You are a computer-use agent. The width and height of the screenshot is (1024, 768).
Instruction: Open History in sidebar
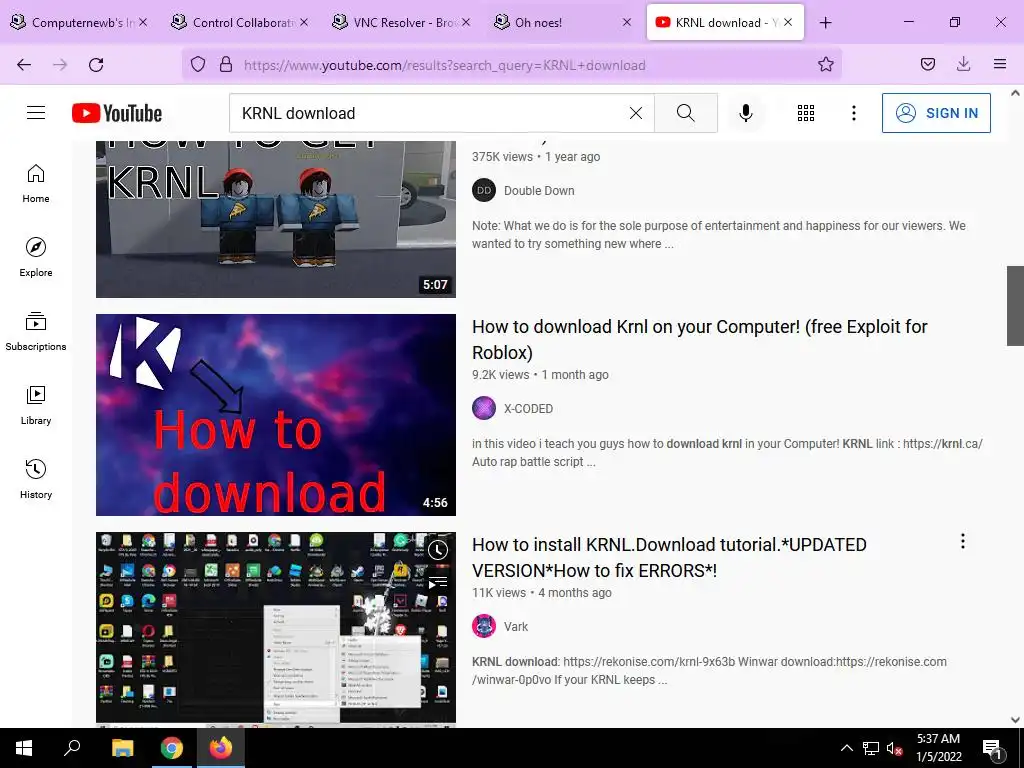click(36, 479)
